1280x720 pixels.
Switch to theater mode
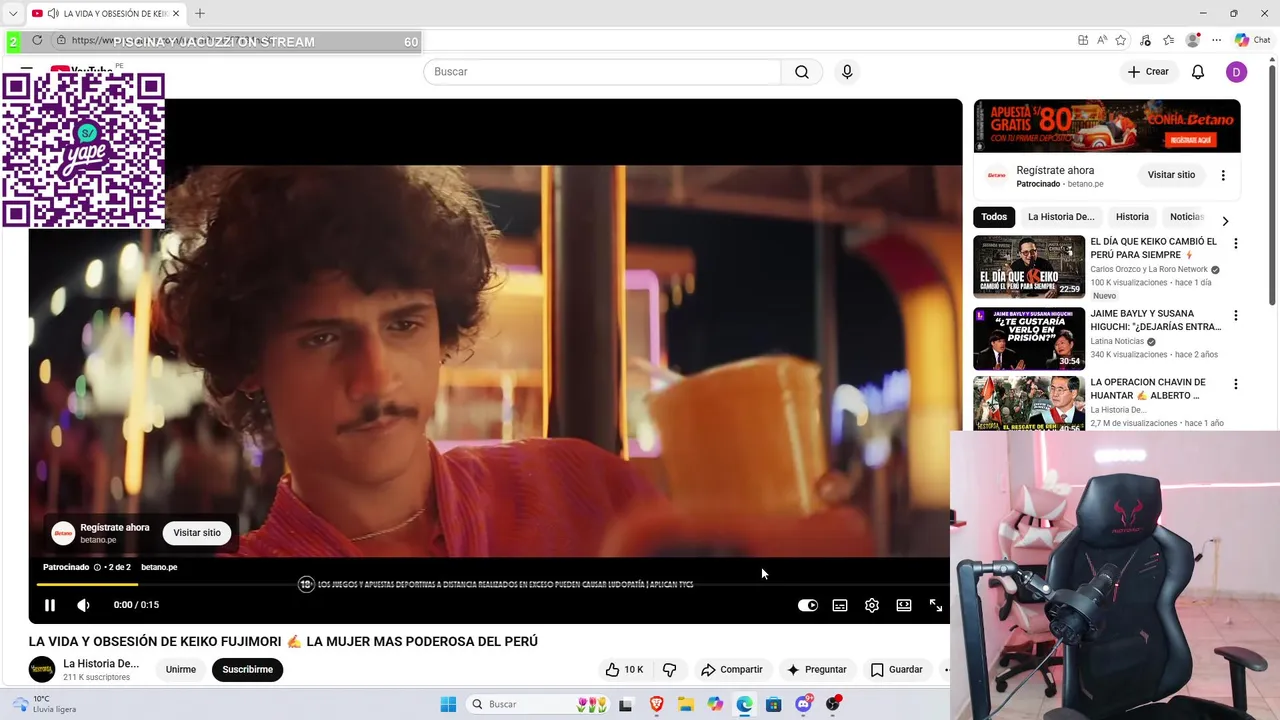tap(904, 605)
